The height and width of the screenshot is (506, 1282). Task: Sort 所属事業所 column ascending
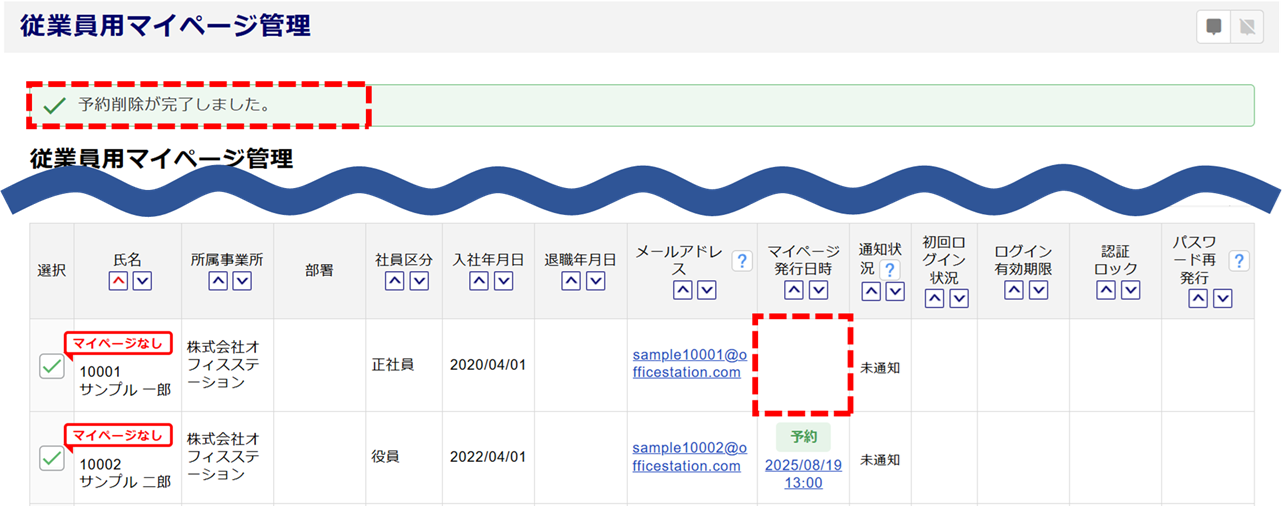click(218, 281)
